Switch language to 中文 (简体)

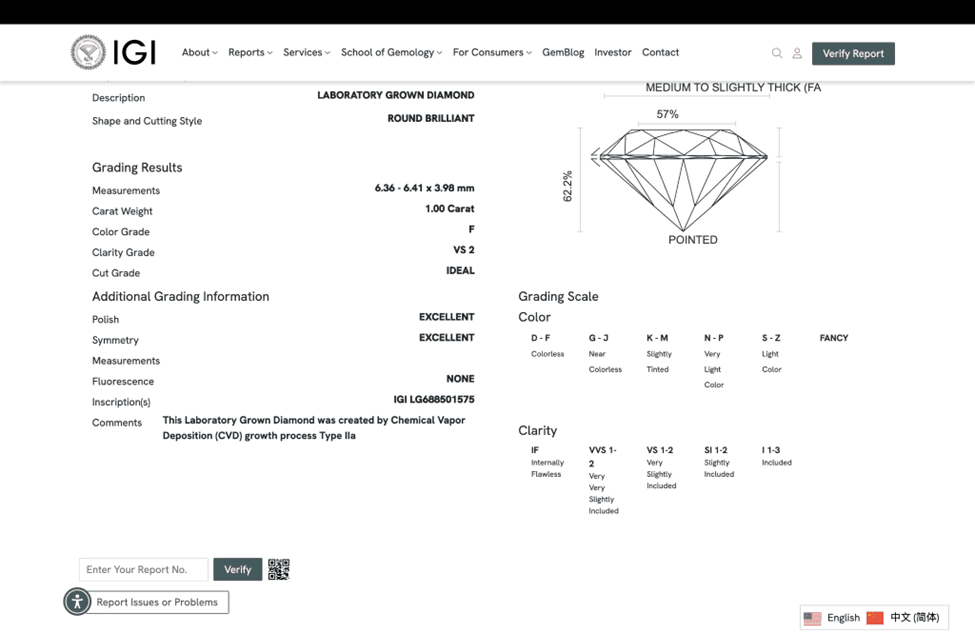click(x=915, y=617)
